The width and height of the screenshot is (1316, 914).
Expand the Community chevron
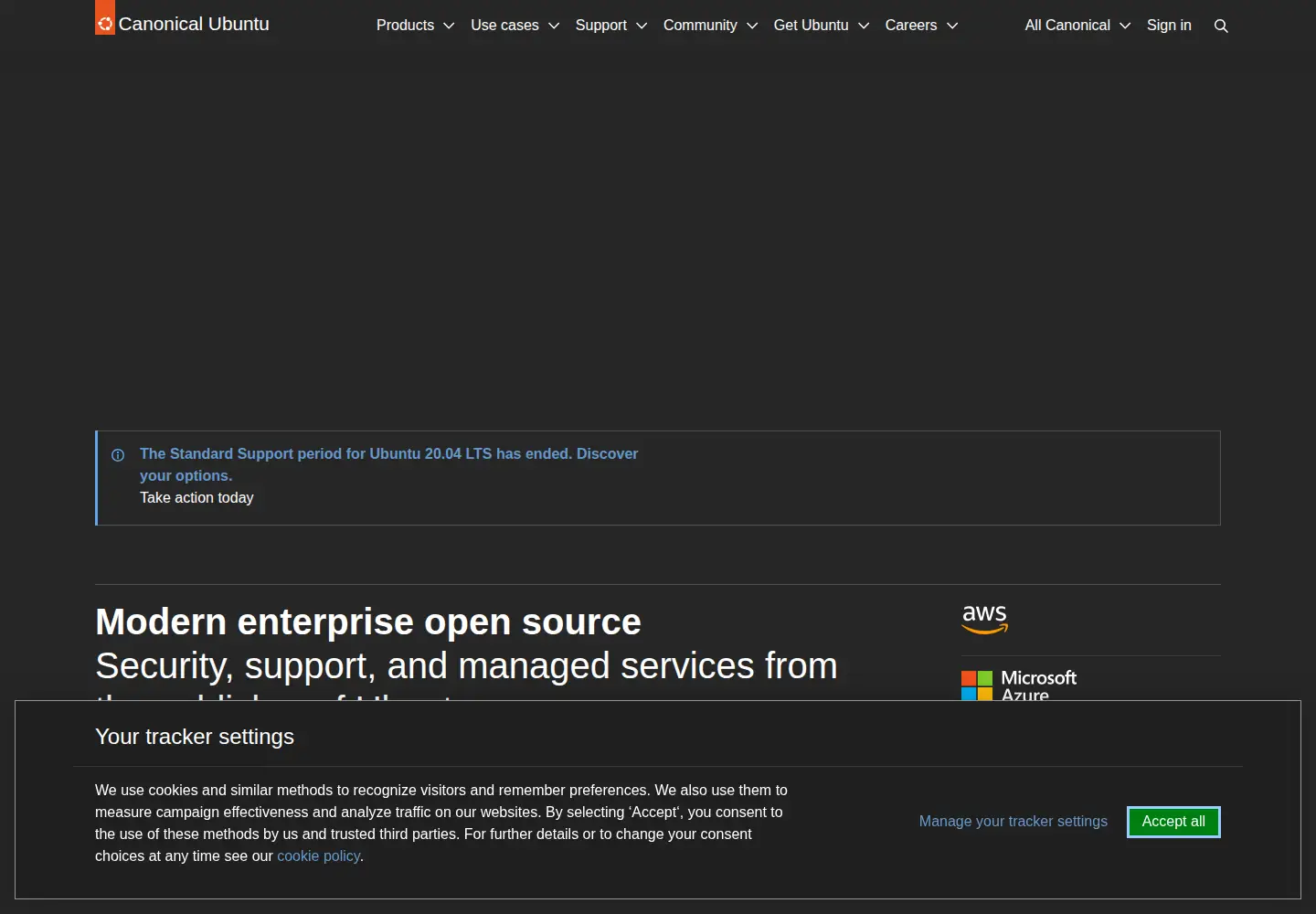tap(752, 26)
